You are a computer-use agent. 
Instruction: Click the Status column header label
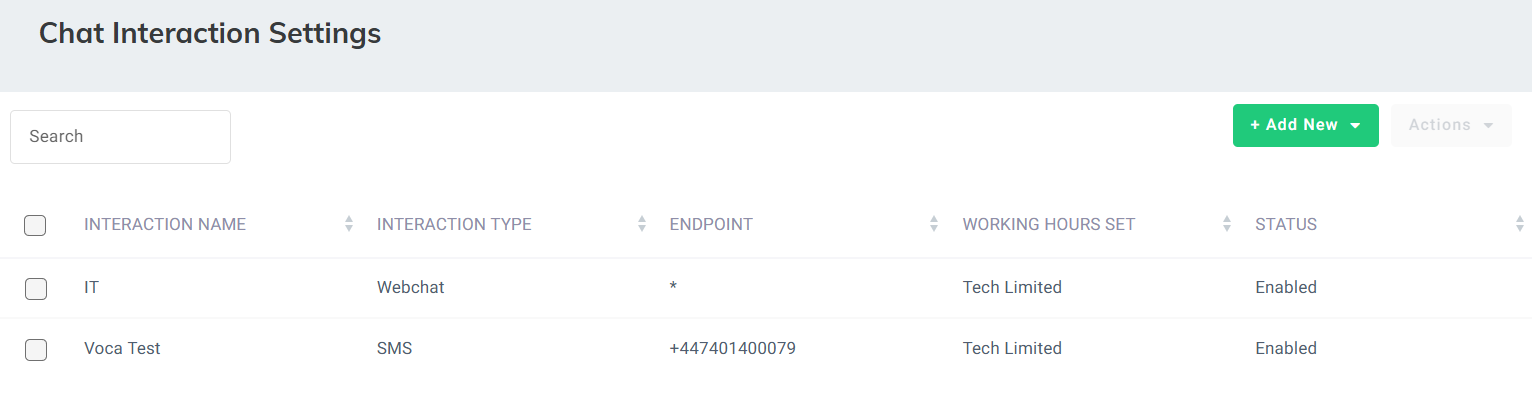click(1286, 224)
